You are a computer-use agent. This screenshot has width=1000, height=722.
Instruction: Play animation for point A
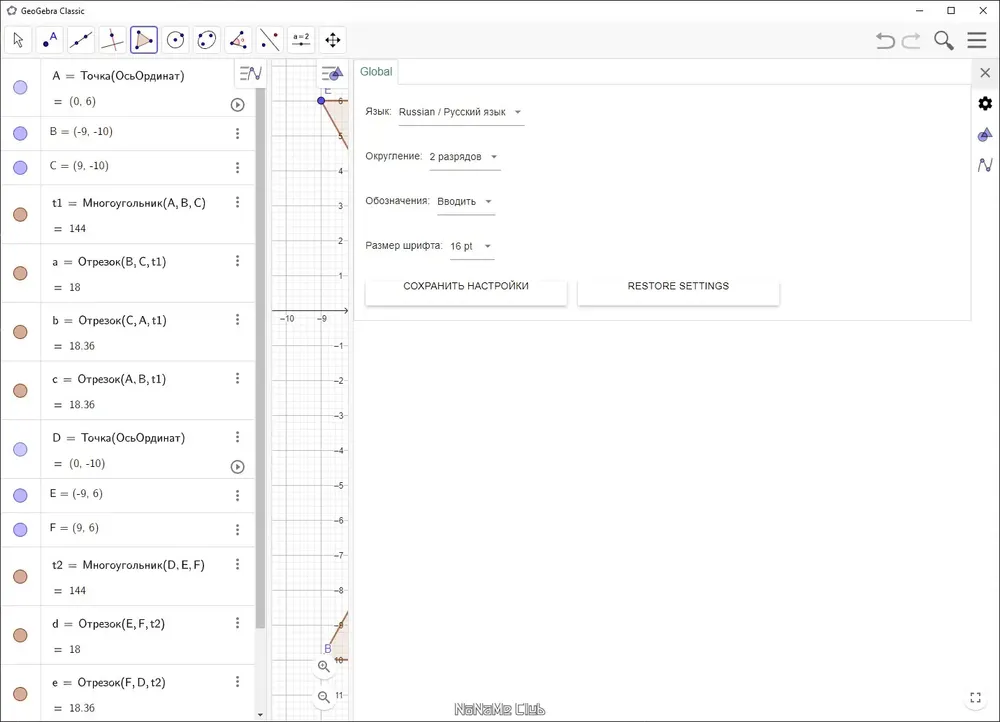[237, 105]
